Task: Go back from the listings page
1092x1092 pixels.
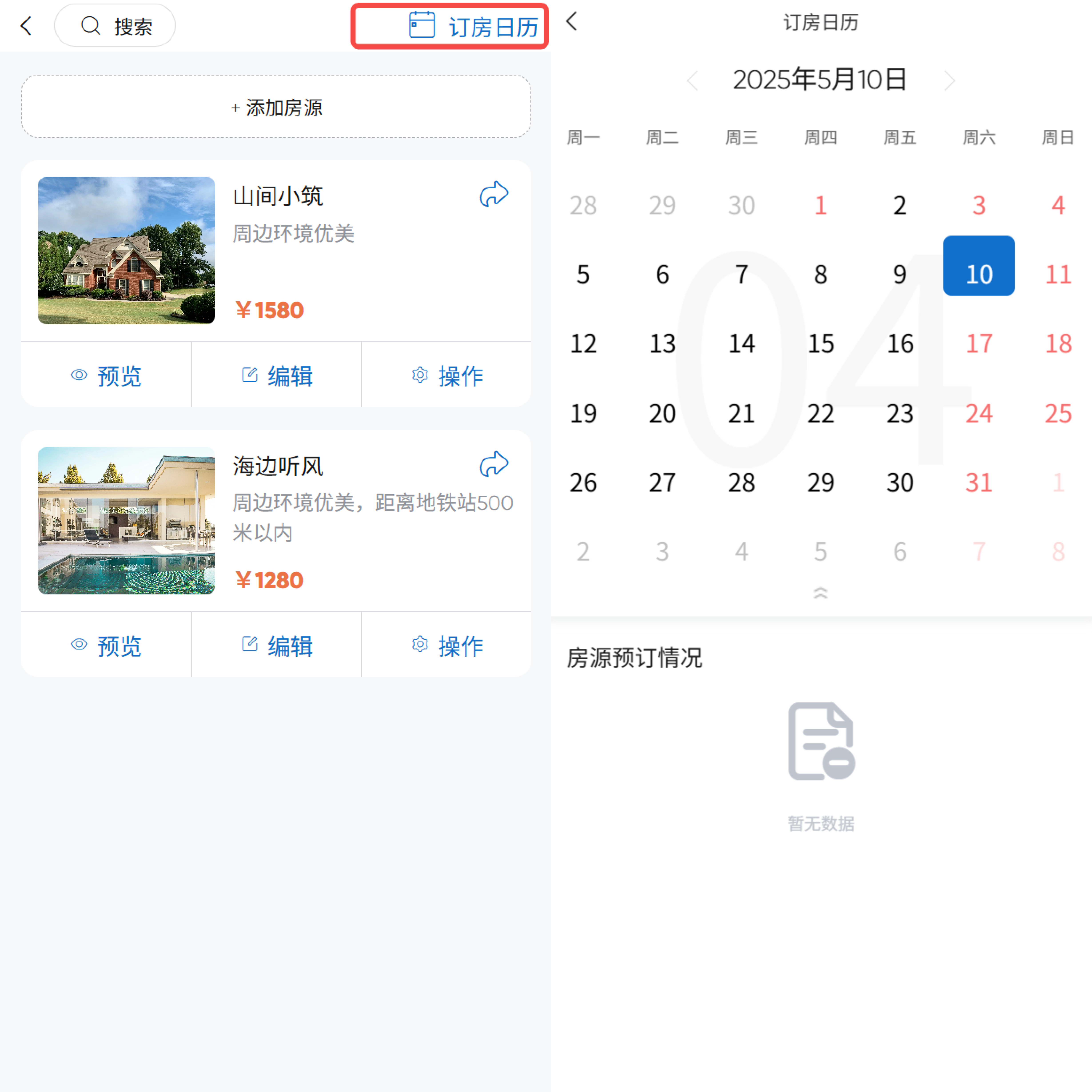Action: (26, 26)
